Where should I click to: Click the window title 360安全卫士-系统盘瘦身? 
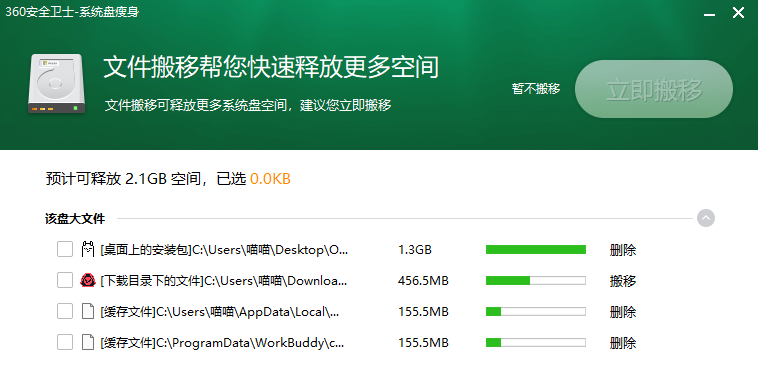(72, 12)
